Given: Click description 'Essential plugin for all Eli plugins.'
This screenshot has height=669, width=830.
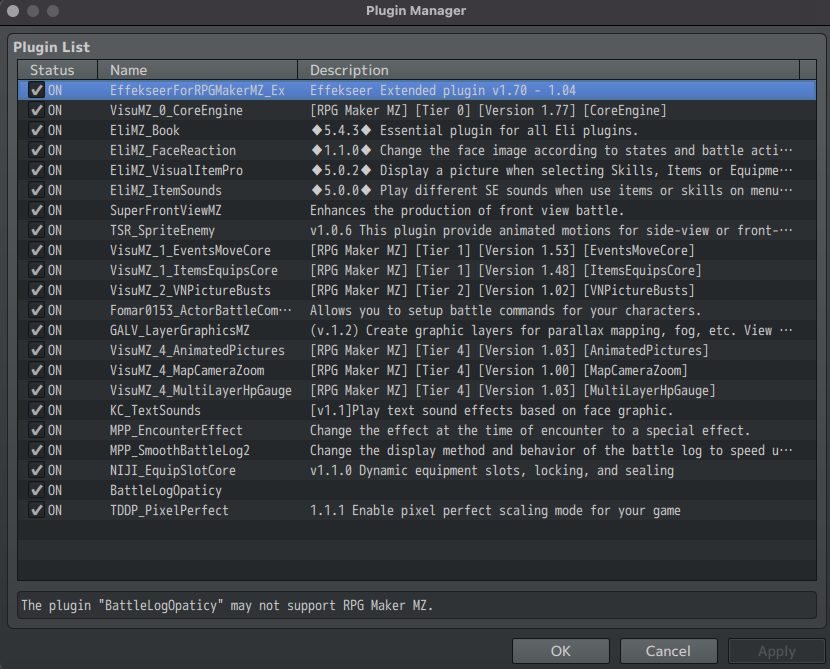Looking at the screenshot, I should pos(509,131).
